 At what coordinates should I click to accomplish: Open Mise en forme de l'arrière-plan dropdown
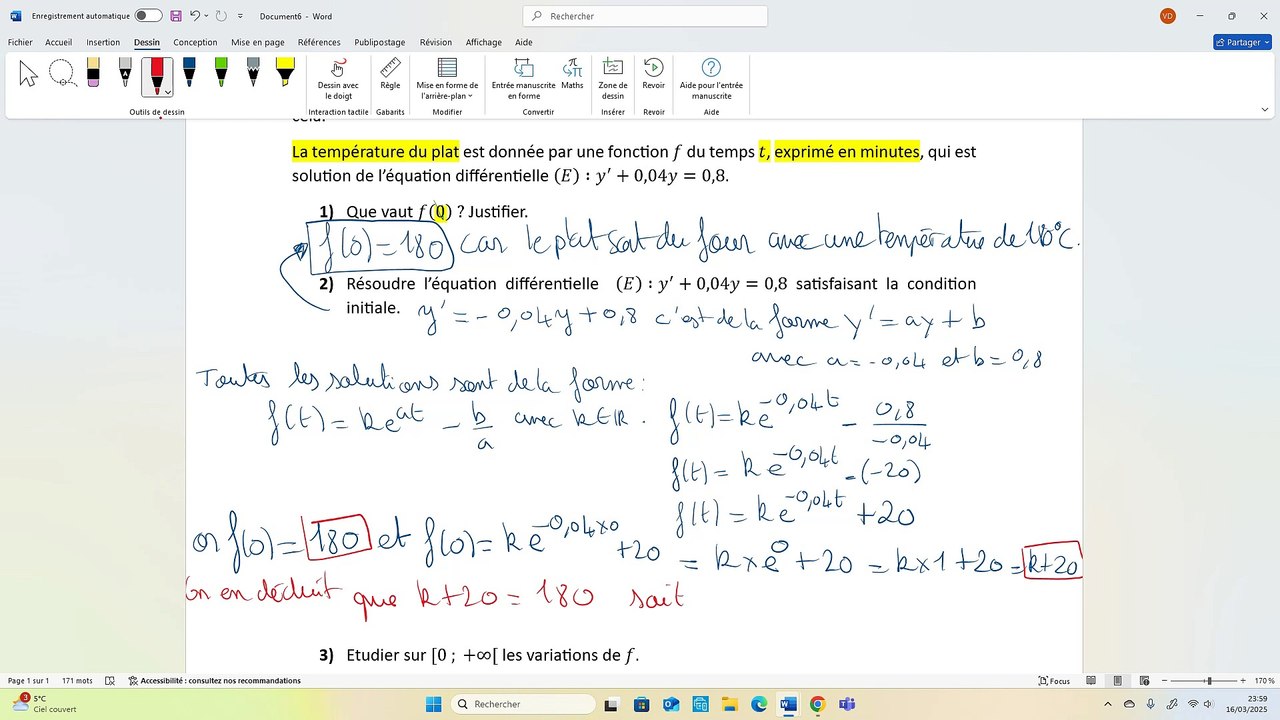447,79
